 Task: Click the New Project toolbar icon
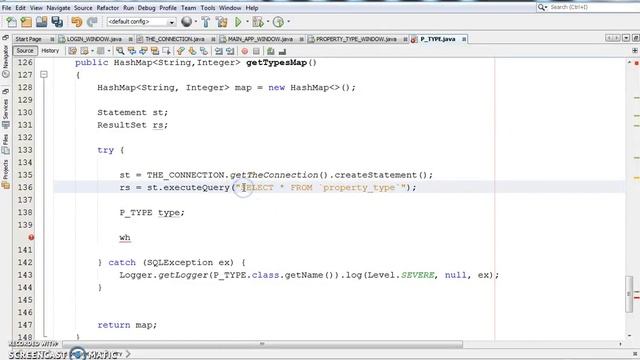[27, 22]
